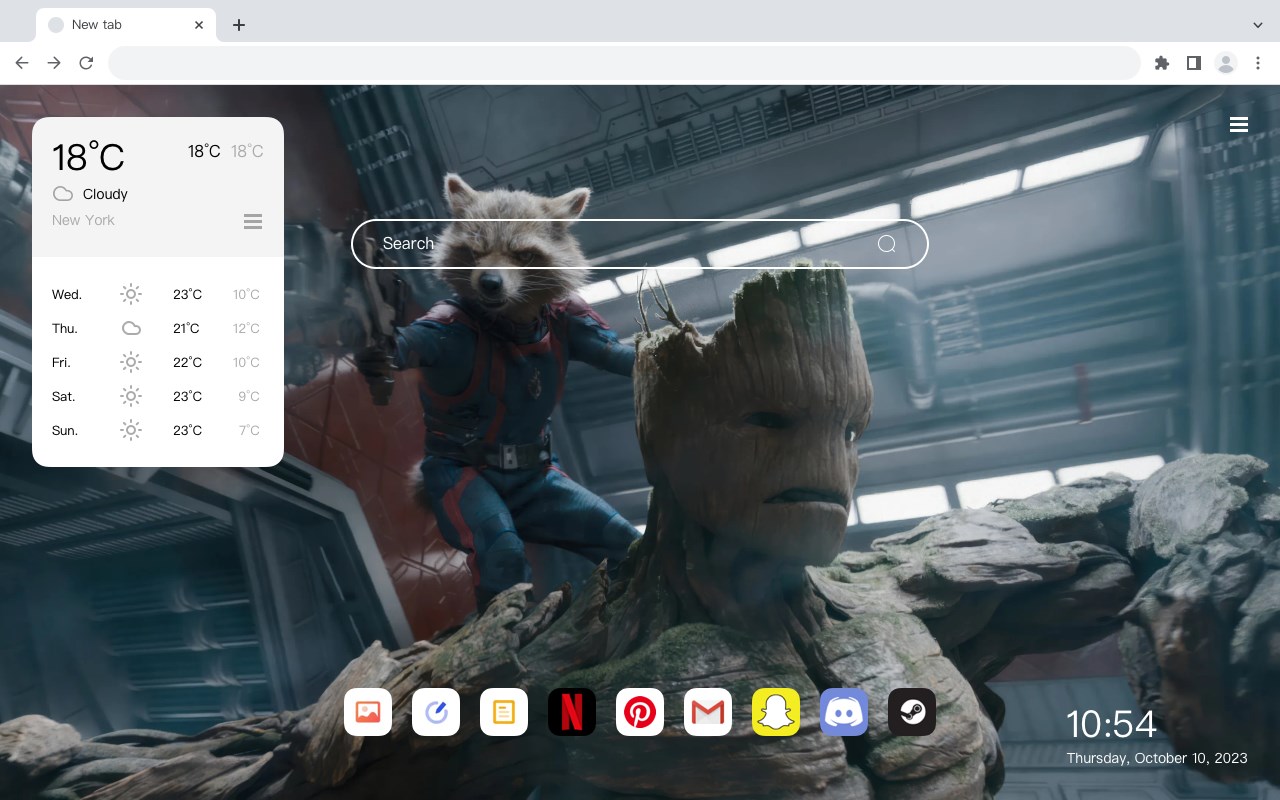Select the Wed. forecast day label
The image size is (1280, 800).
(x=67, y=294)
